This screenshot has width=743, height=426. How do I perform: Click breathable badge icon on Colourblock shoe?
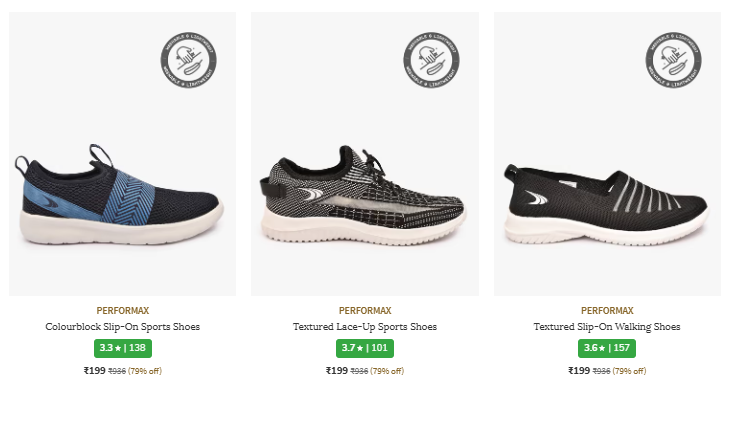pyautogui.click(x=186, y=56)
